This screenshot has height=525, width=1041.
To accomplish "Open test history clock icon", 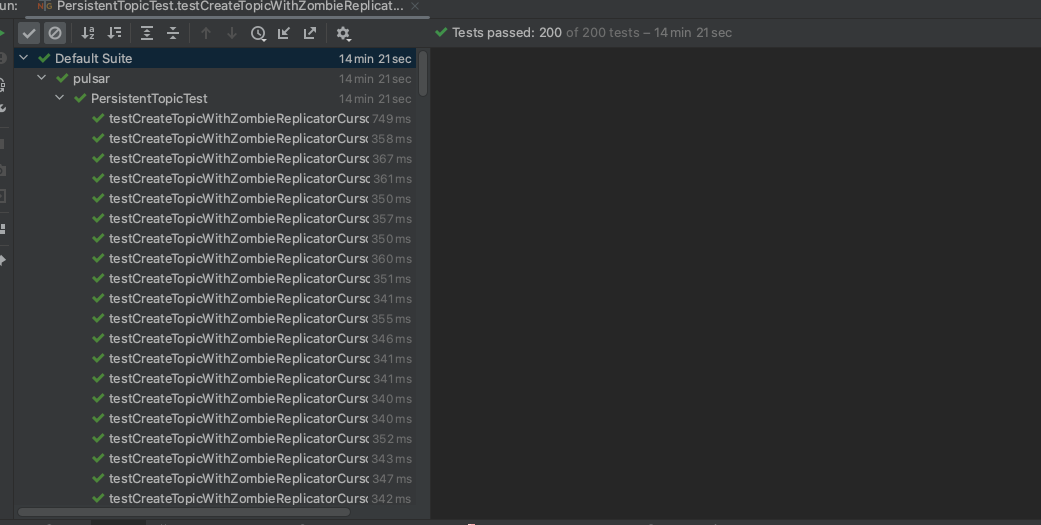I will tap(258, 33).
